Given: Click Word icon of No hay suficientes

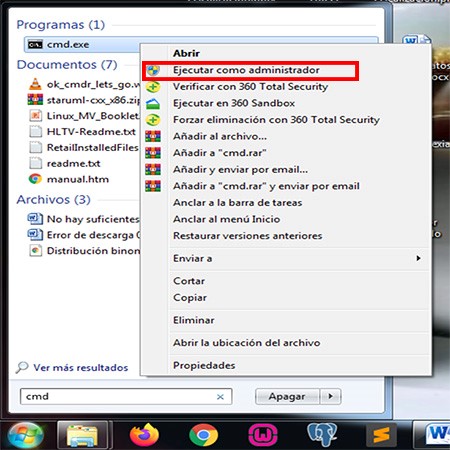Looking at the screenshot, I should [x=35, y=219].
